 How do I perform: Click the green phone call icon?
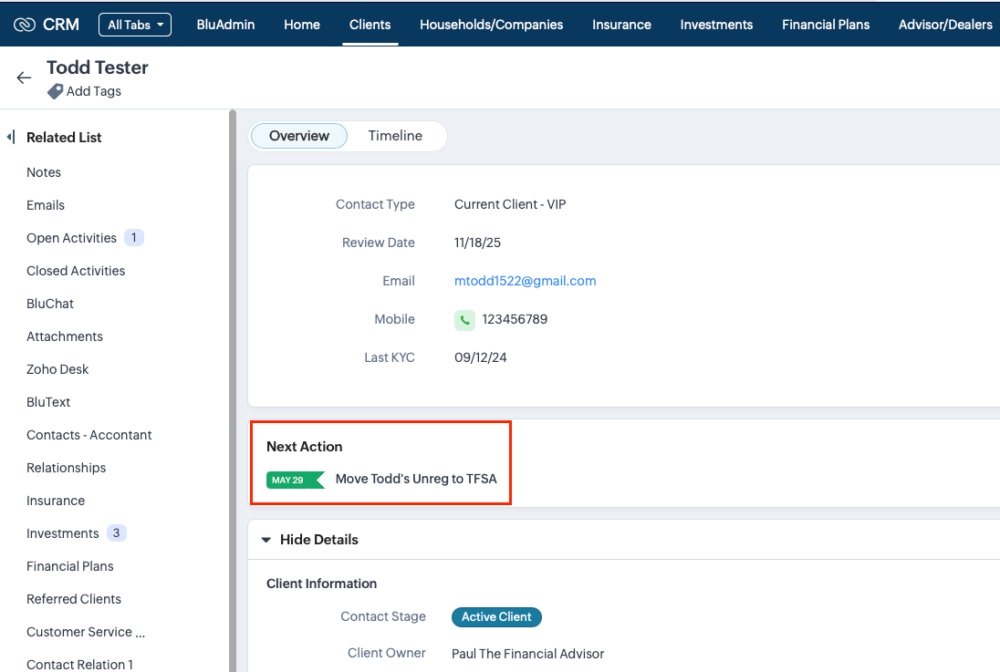click(465, 320)
